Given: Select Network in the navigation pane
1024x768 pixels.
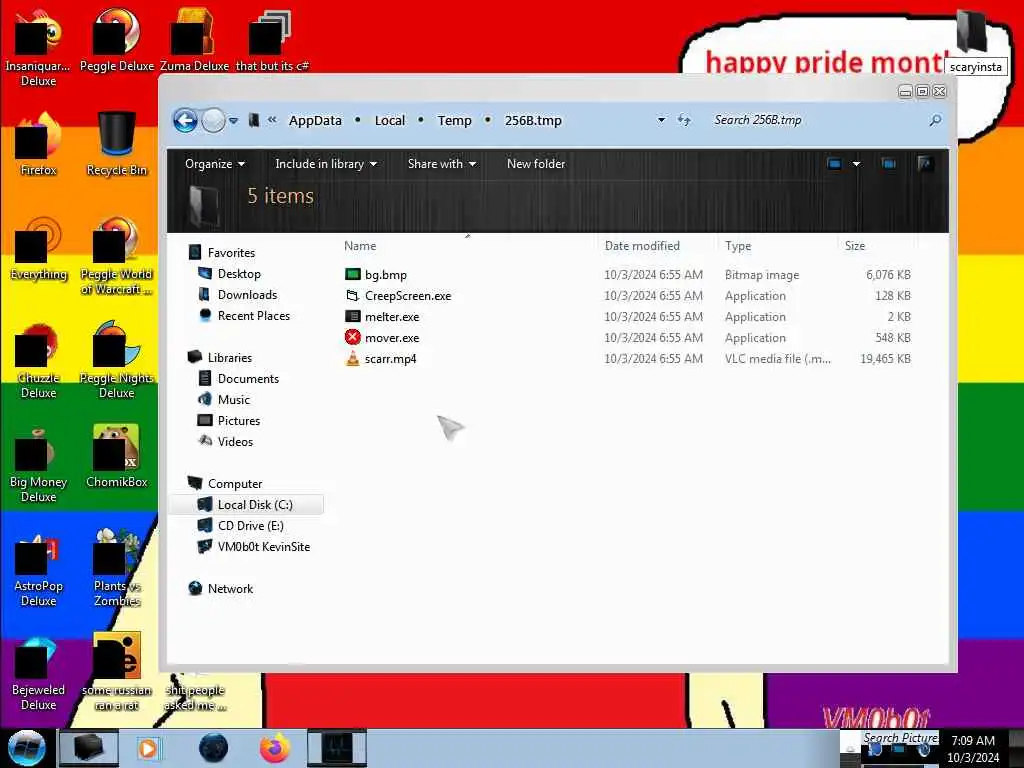Looking at the screenshot, I should [221, 588].
